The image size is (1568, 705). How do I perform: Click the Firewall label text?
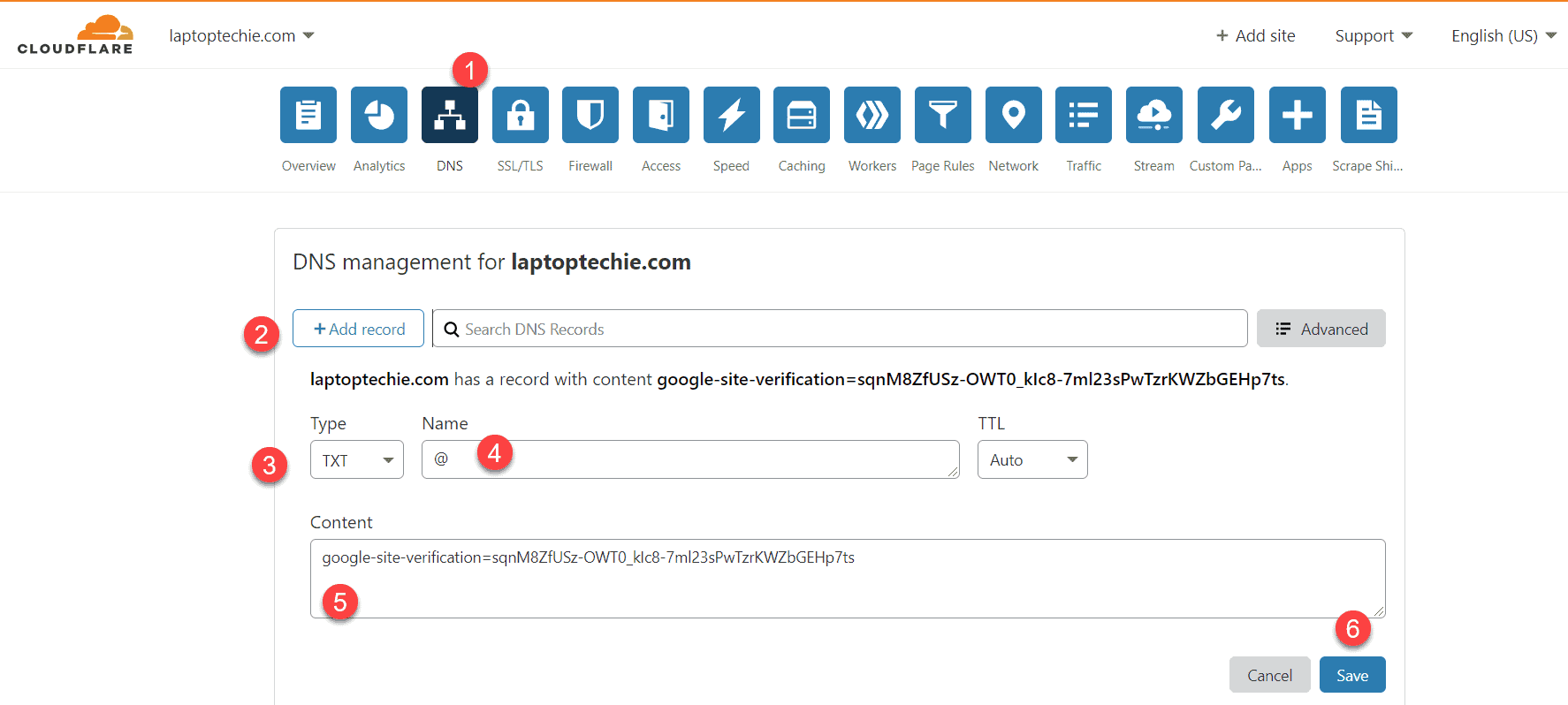click(x=590, y=166)
